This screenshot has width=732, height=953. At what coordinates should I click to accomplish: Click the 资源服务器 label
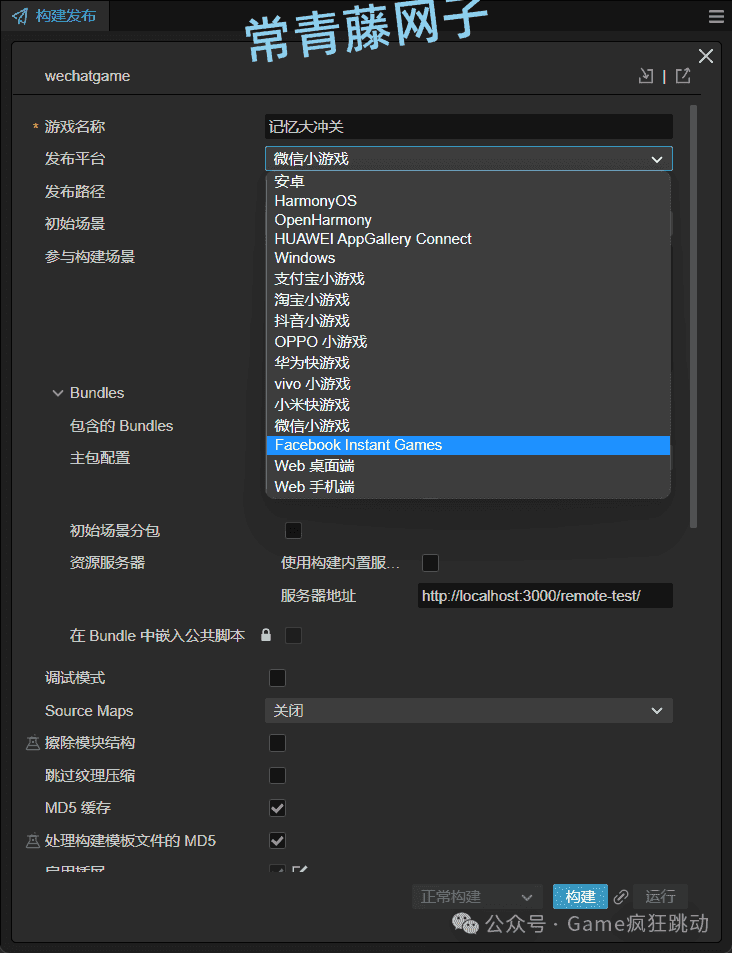tap(107, 563)
